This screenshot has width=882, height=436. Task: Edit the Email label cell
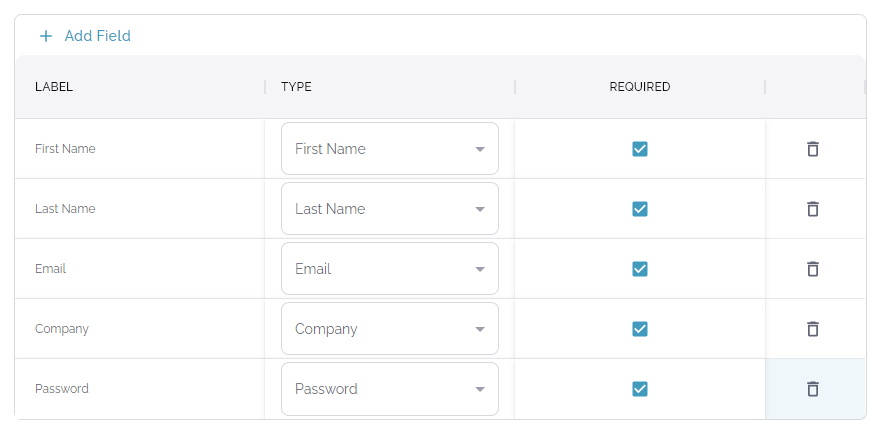coord(51,269)
